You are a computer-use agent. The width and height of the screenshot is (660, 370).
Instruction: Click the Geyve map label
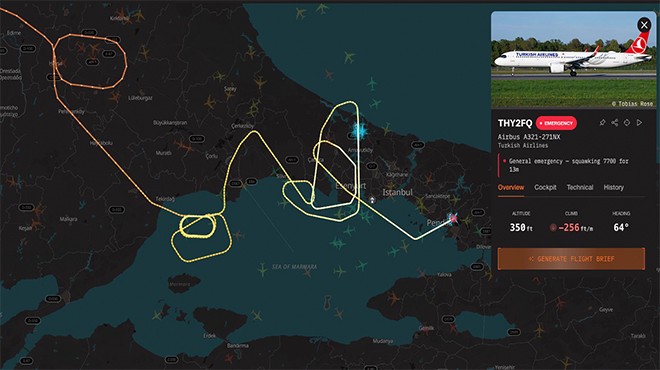(x=606, y=310)
